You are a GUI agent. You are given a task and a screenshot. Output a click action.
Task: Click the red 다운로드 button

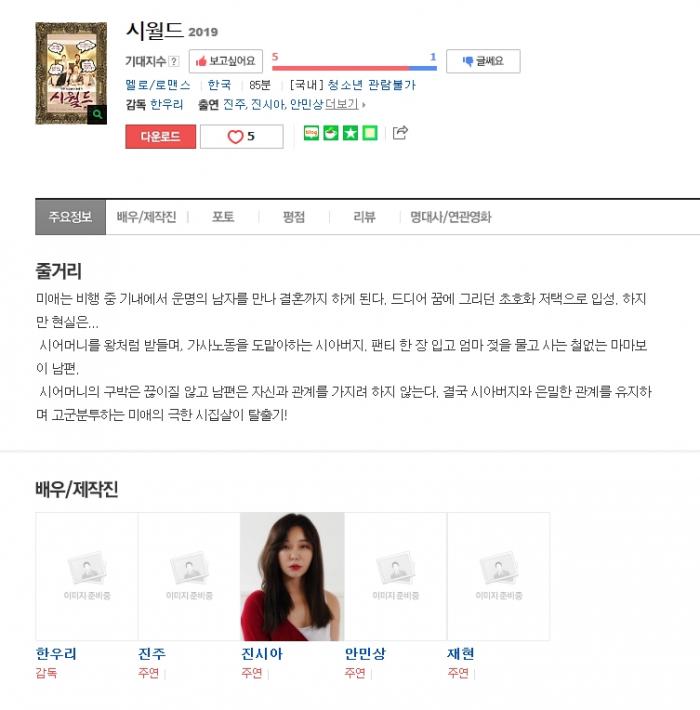point(161,136)
